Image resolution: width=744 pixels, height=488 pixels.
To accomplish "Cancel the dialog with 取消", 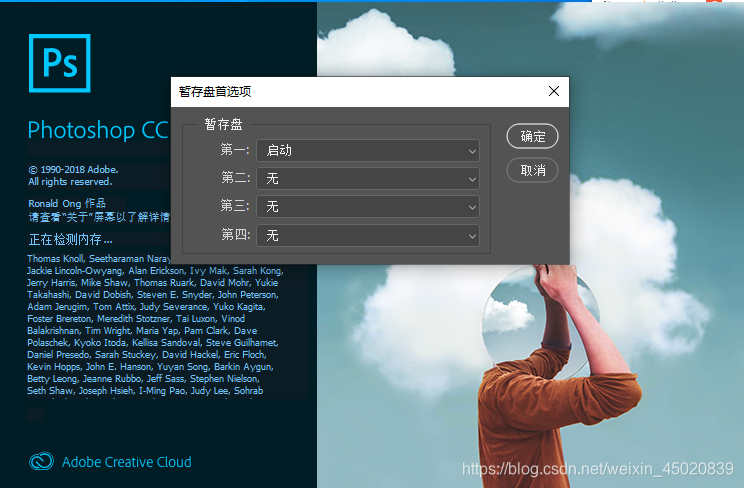I will coord(532,170).
